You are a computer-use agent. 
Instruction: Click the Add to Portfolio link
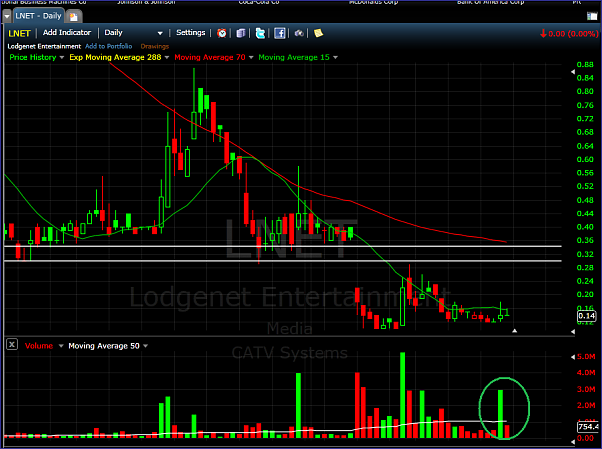click(x=109, y=46)
